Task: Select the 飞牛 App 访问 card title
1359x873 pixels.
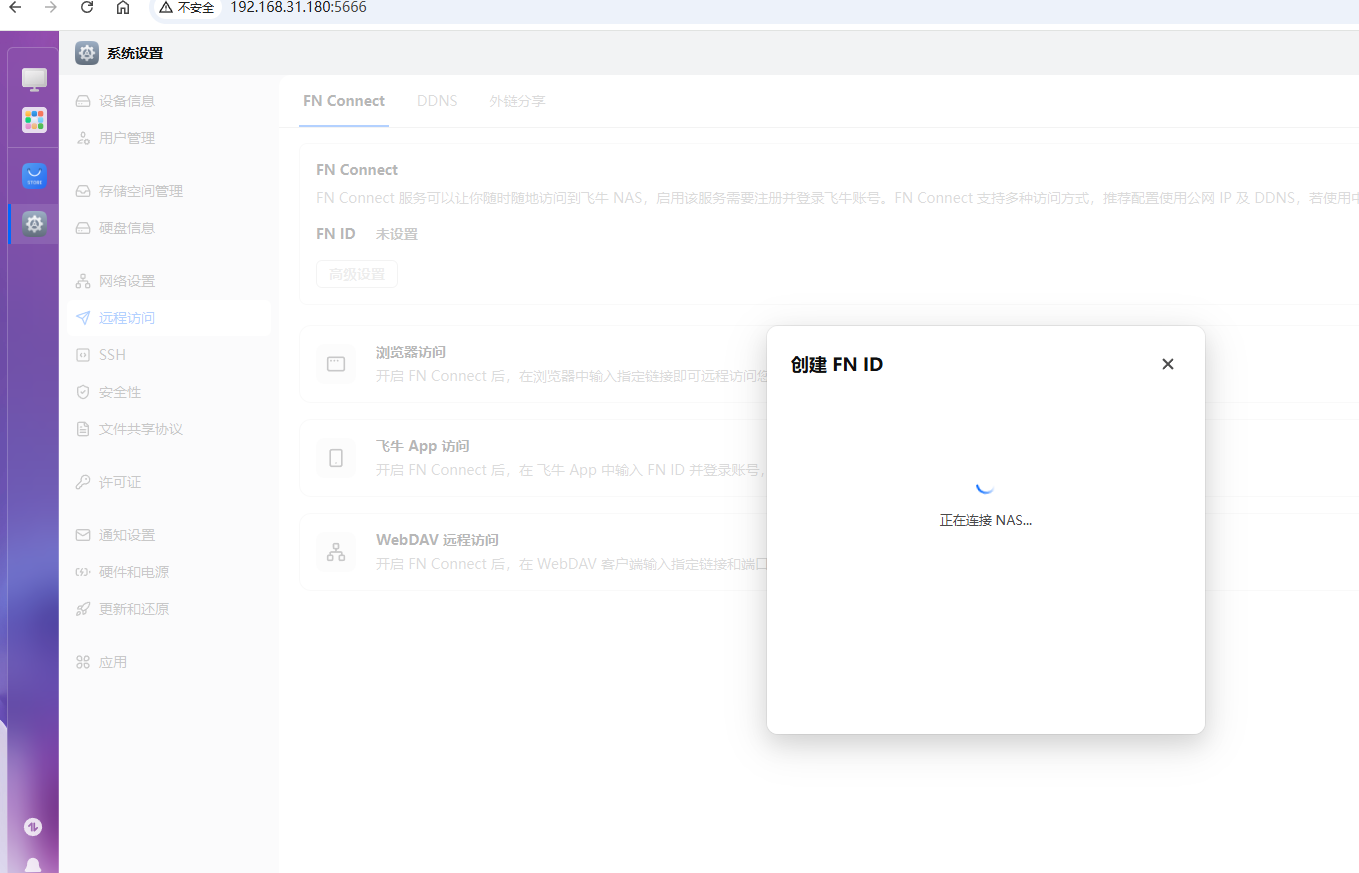Action: (423, 446)
